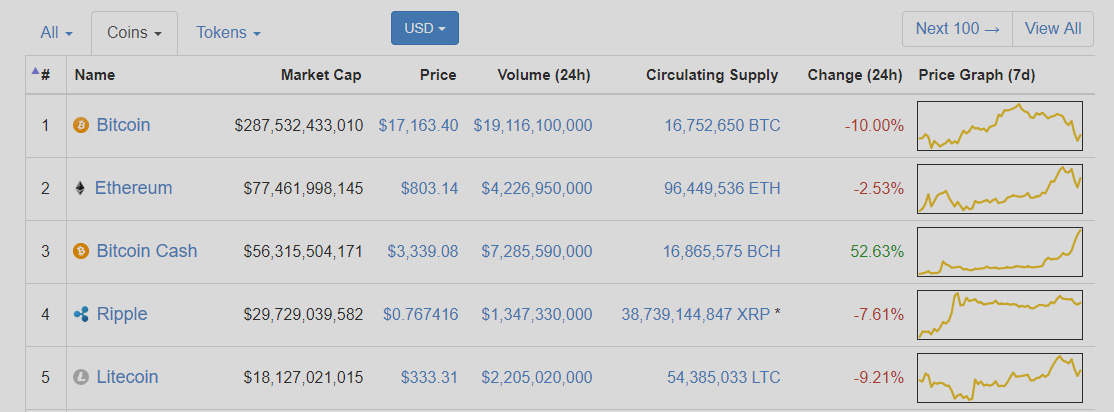Open the Litecoin name link
The height and width of the screenshot is (412, 1114).
click(127, 376)
